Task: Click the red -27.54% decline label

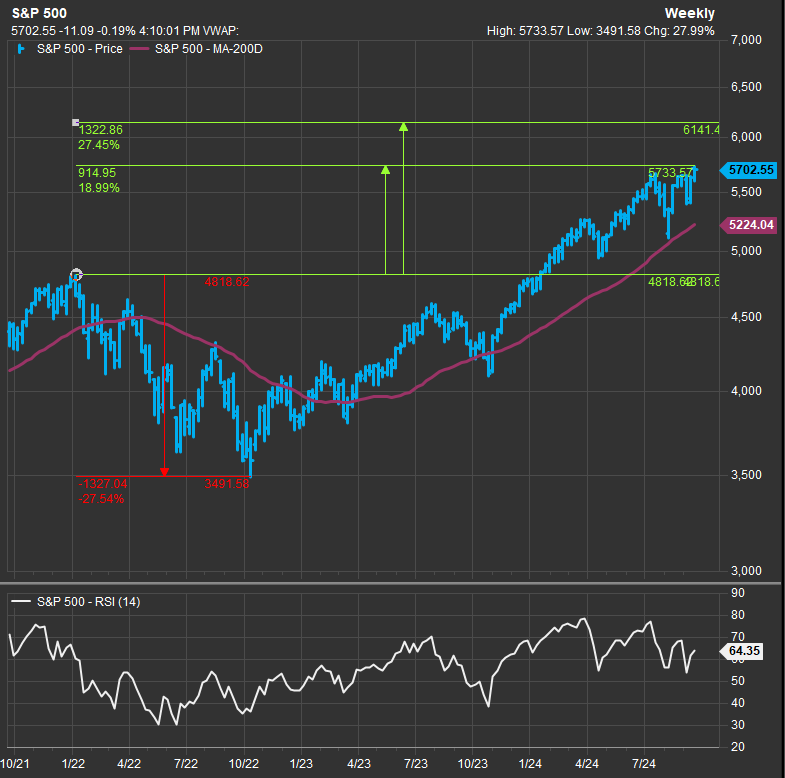Action: [101, 499]
